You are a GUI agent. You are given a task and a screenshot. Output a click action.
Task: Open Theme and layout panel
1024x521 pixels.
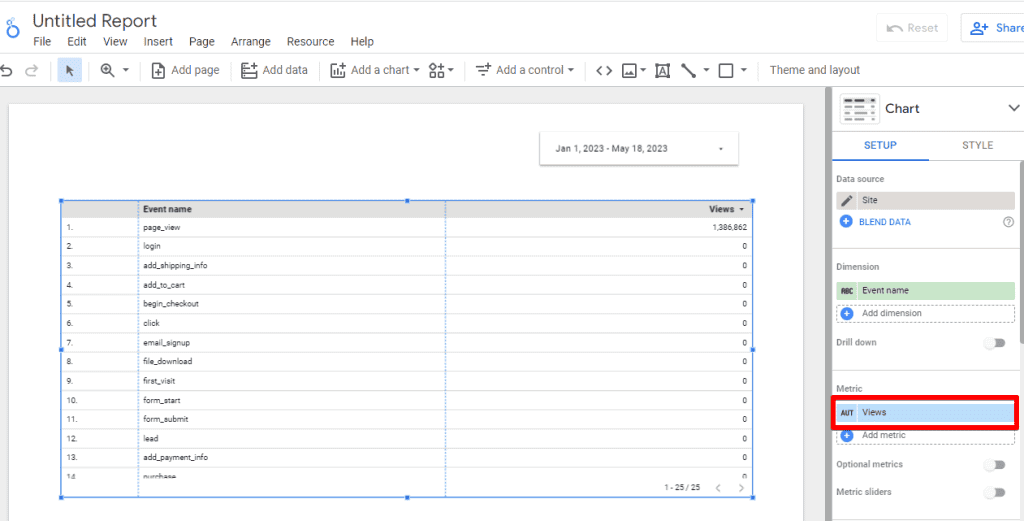814,71
